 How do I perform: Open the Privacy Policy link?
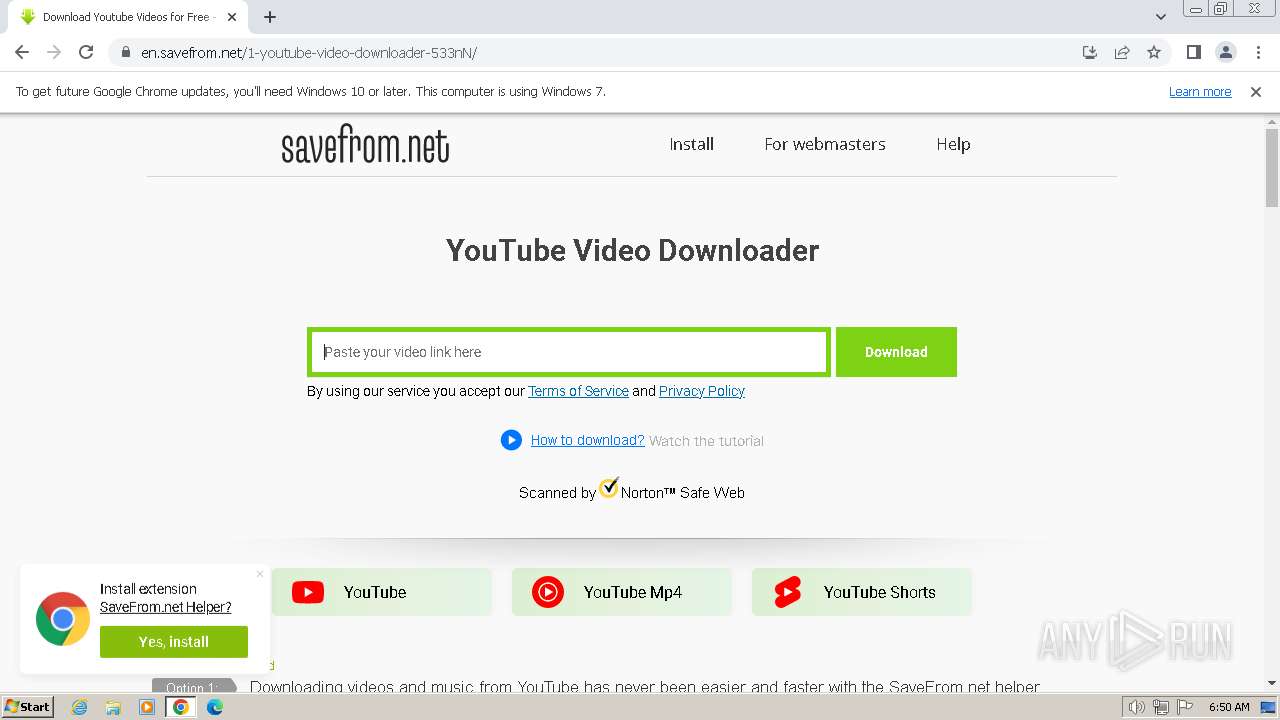click(x=702, y=391)
